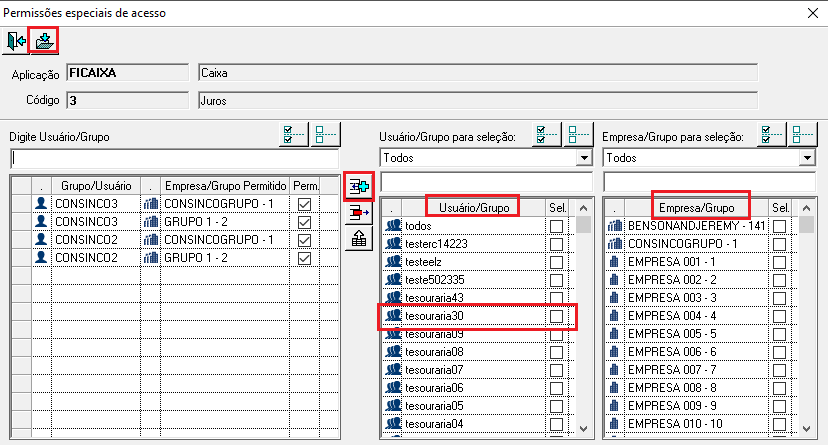Check the Sel. box for tesouraria30
Viewport: 828px width, 446px height.
[x=556, y=316]
